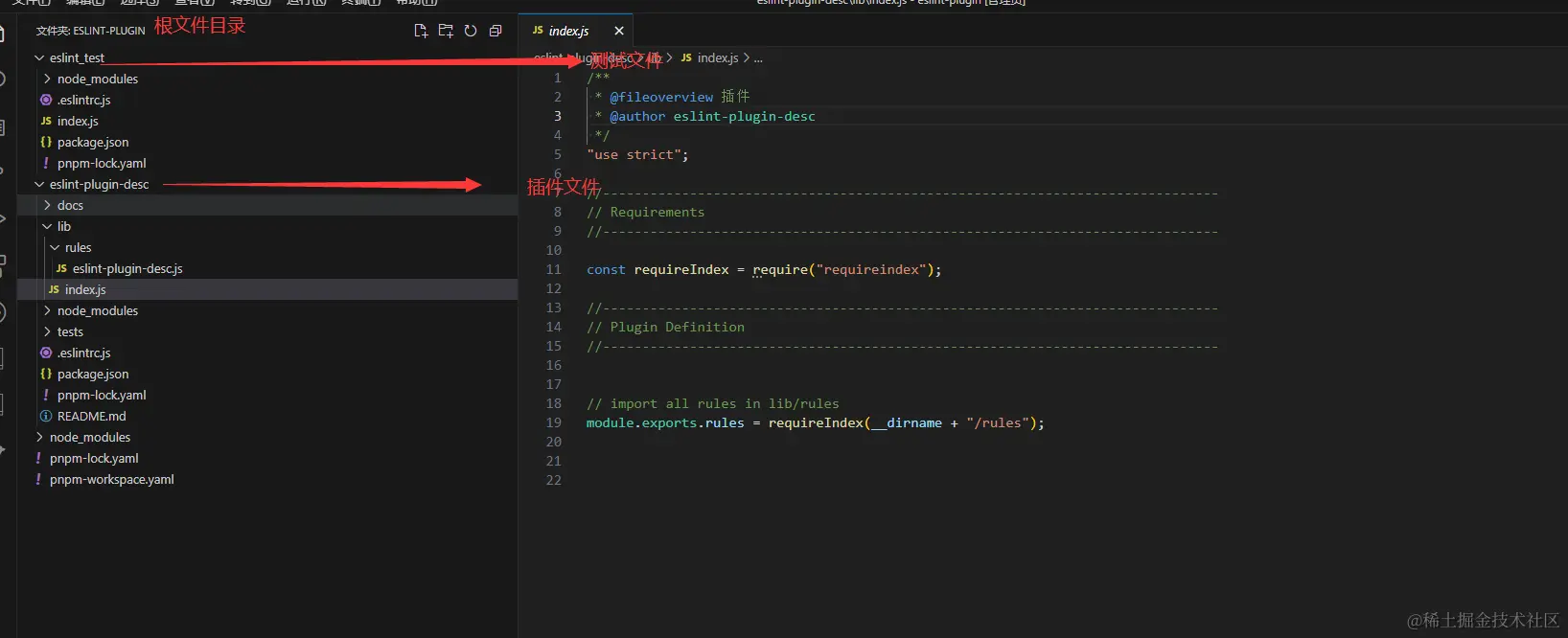Click the "/rules" string literal
The height and width of the screenshot is (638, 1568).
click(998, 423)
